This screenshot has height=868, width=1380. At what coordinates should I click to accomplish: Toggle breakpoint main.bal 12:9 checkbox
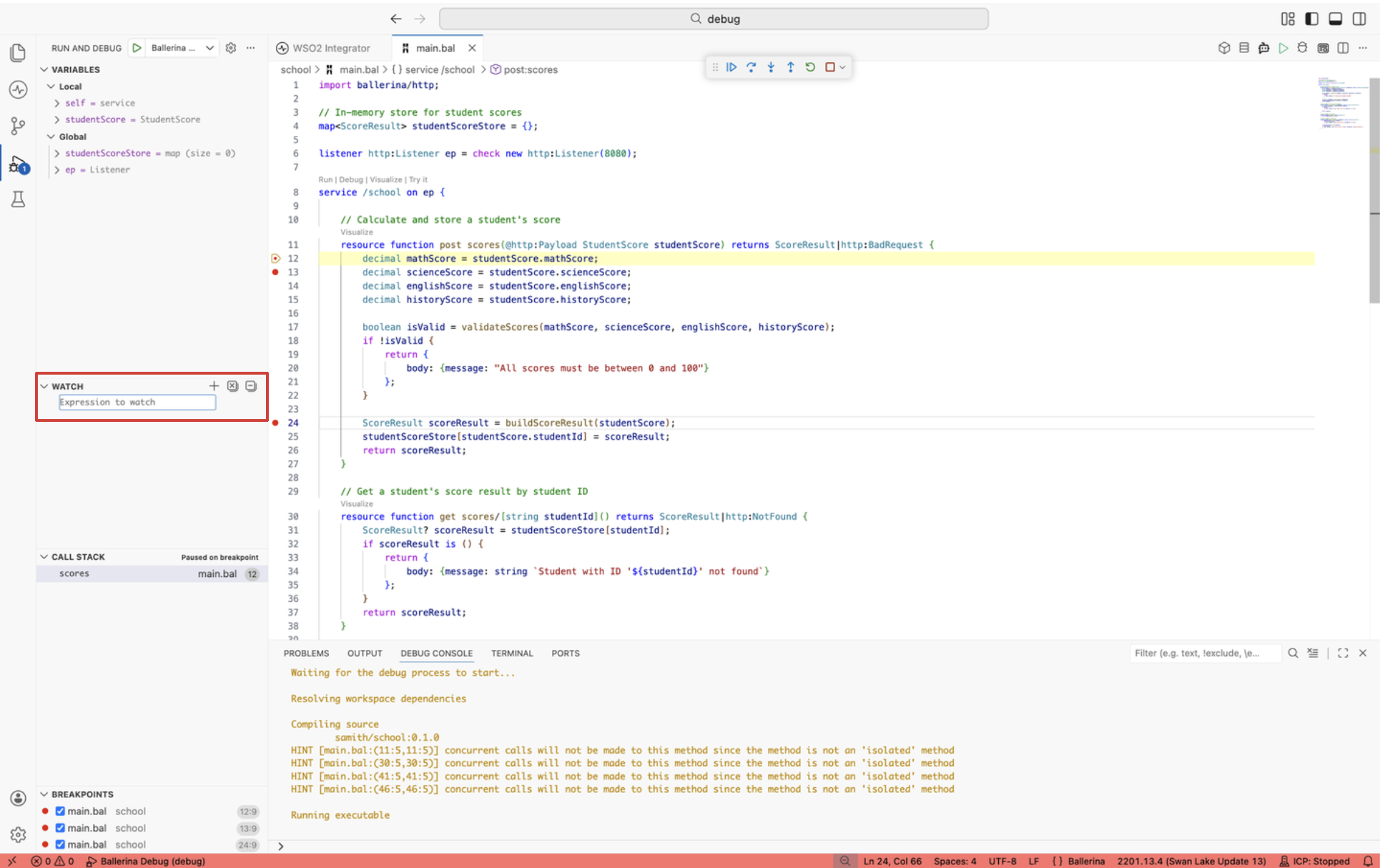point(60,812)
